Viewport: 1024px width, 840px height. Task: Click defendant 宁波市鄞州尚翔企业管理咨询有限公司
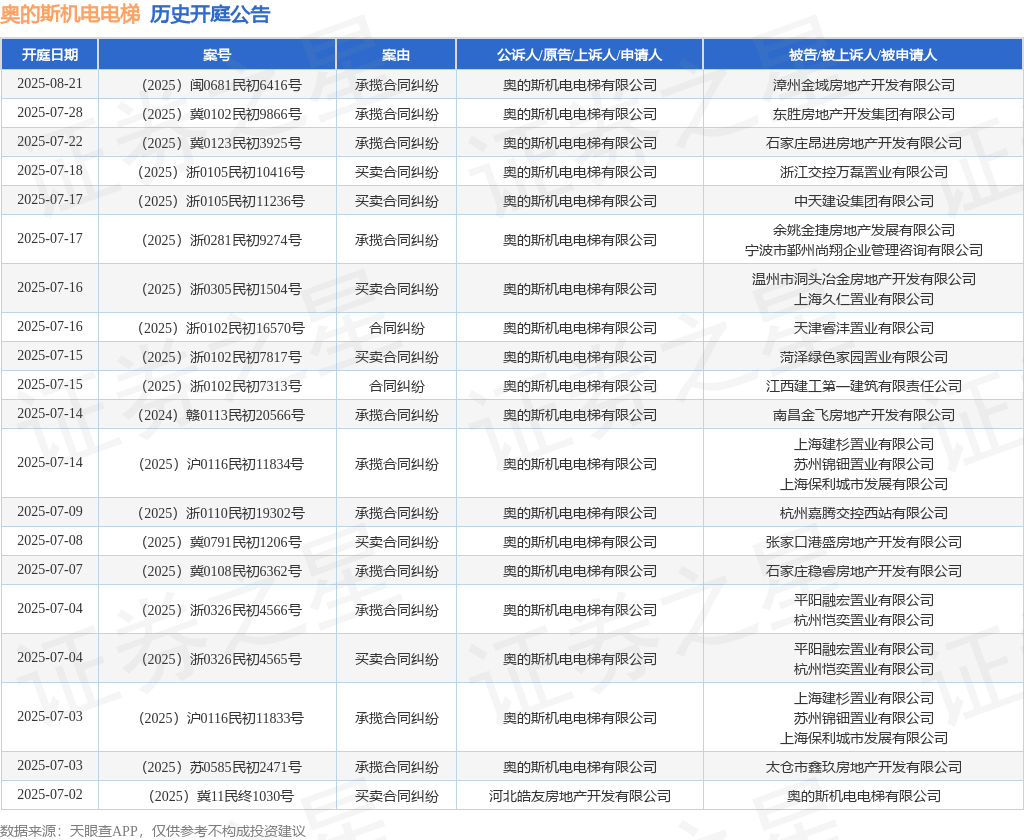click(863, 250)
